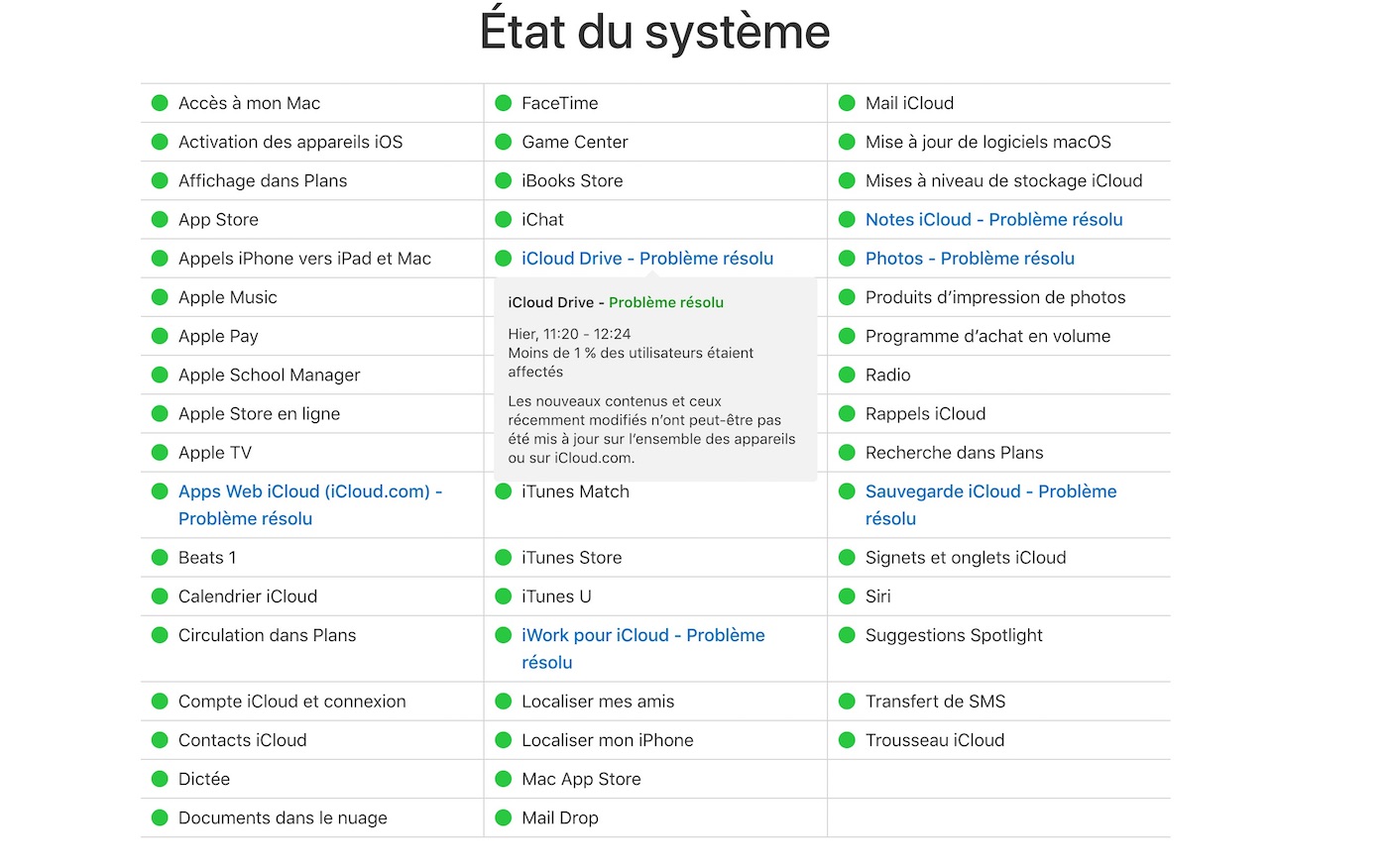Open Apps Web iCloud (iCloud.com) issue link

click(310, 505)
